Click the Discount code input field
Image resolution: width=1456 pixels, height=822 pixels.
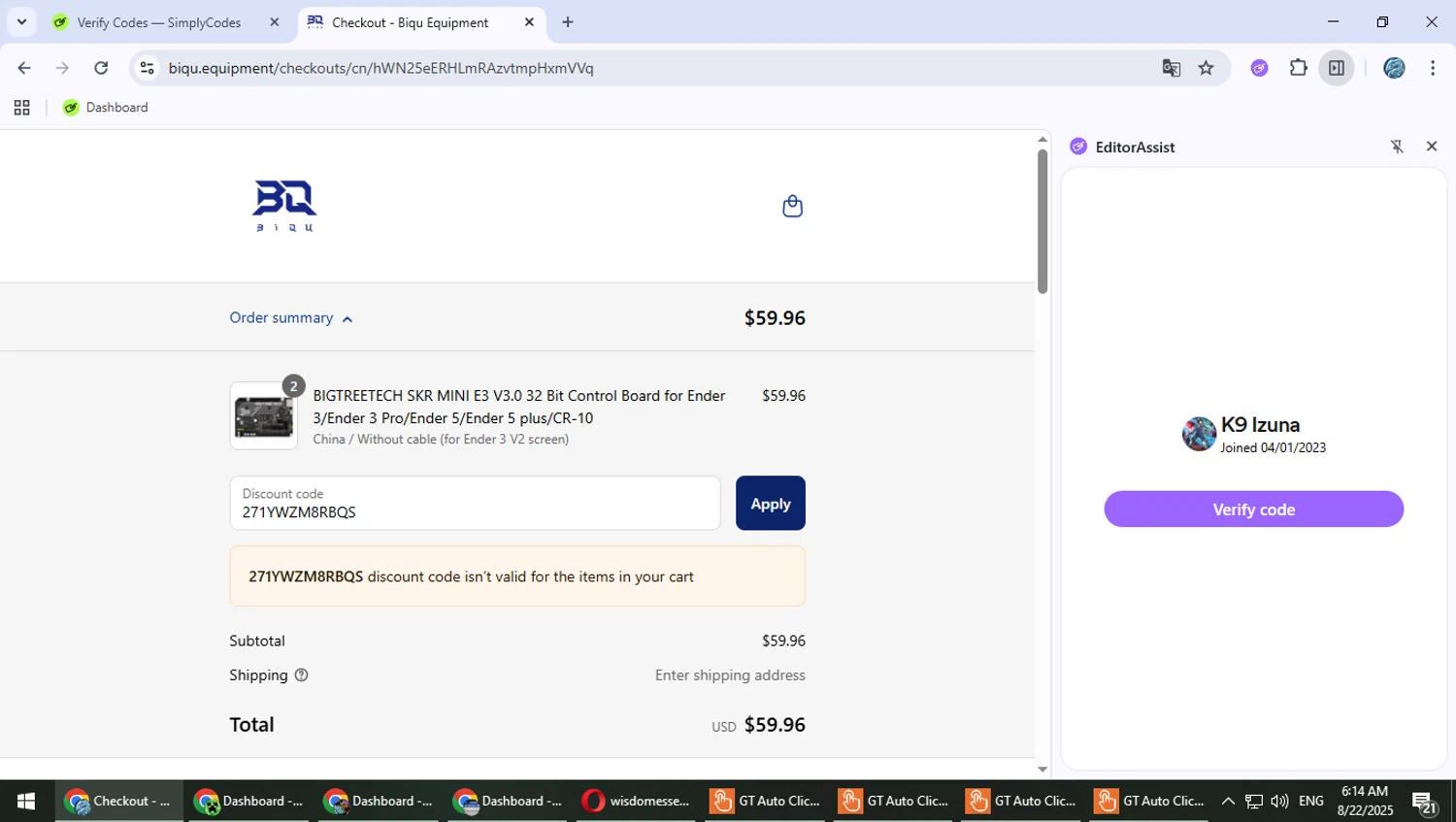tap(475, 504)
